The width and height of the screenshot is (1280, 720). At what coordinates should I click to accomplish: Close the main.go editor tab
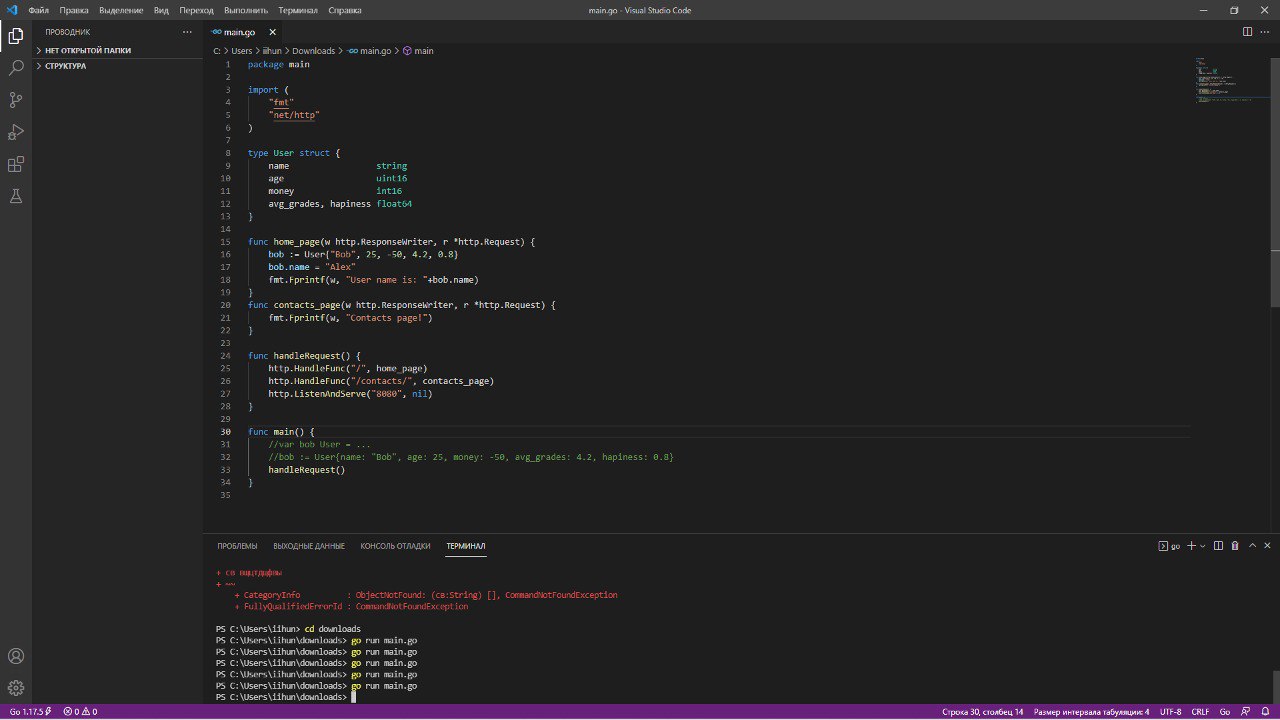(x=274, y=32)
